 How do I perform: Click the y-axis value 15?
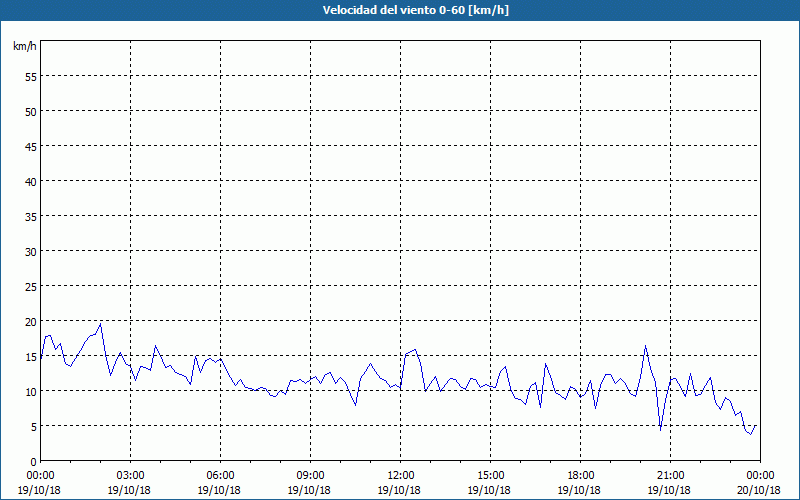[x=31, y=357]
